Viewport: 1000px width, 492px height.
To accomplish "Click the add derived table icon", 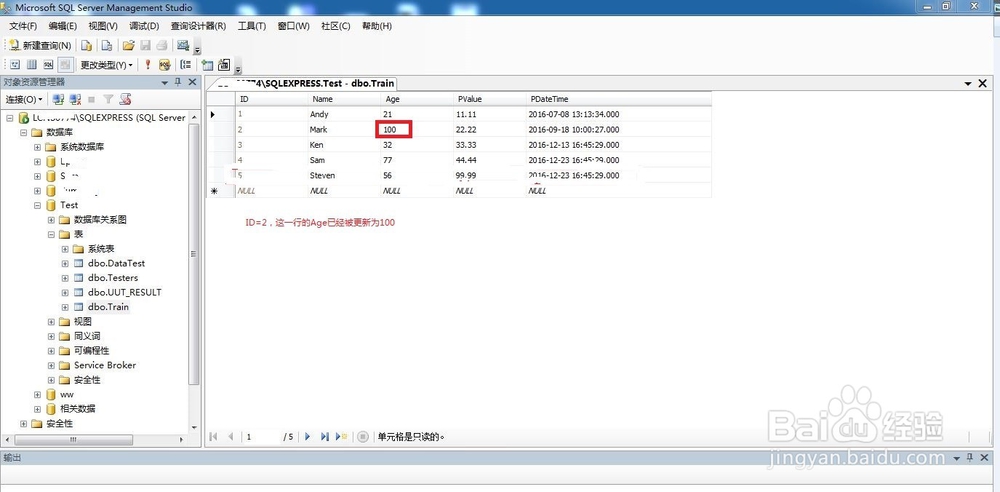I will click(224, 64).
